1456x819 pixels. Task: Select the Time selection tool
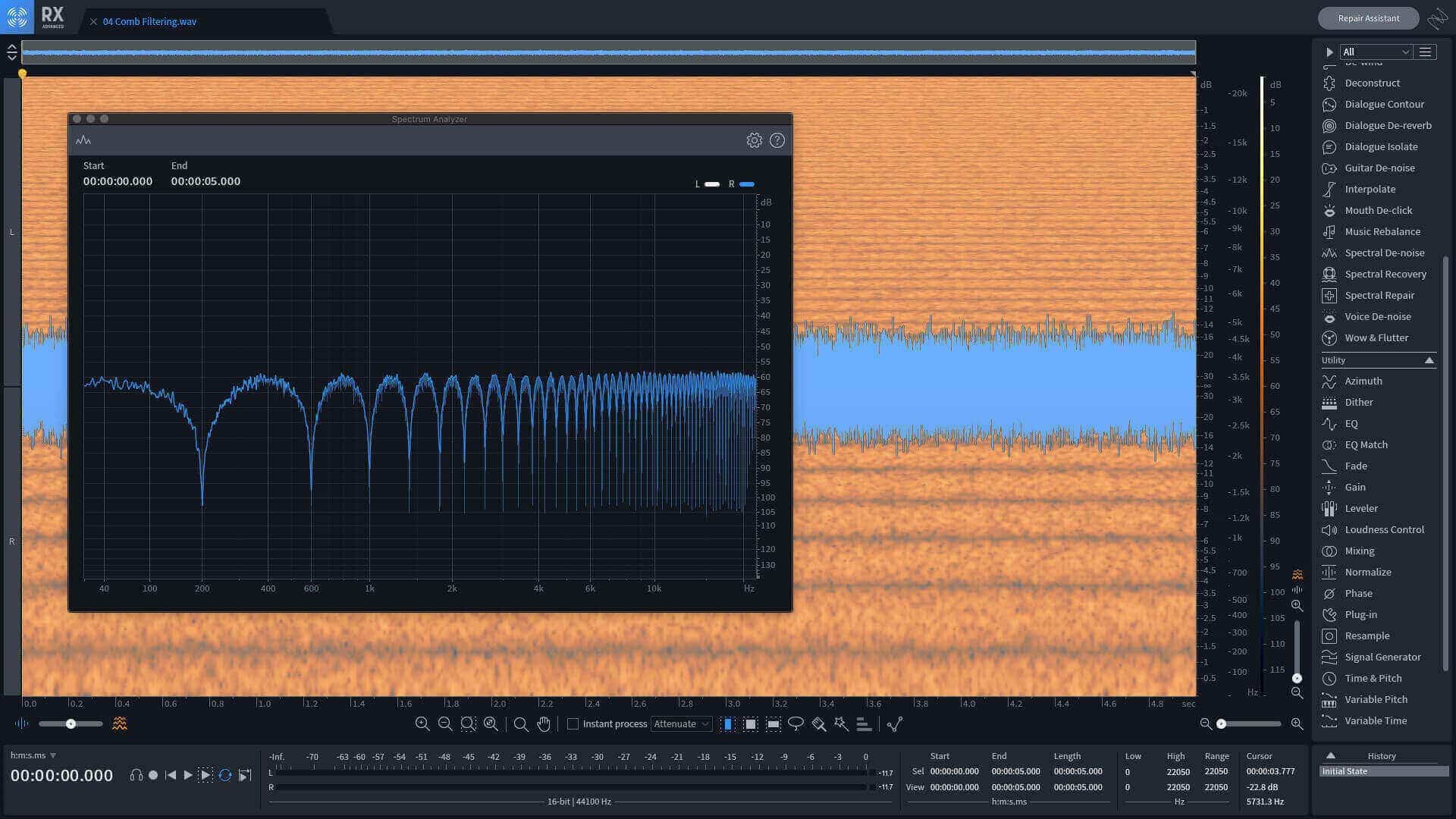[728, 723]
